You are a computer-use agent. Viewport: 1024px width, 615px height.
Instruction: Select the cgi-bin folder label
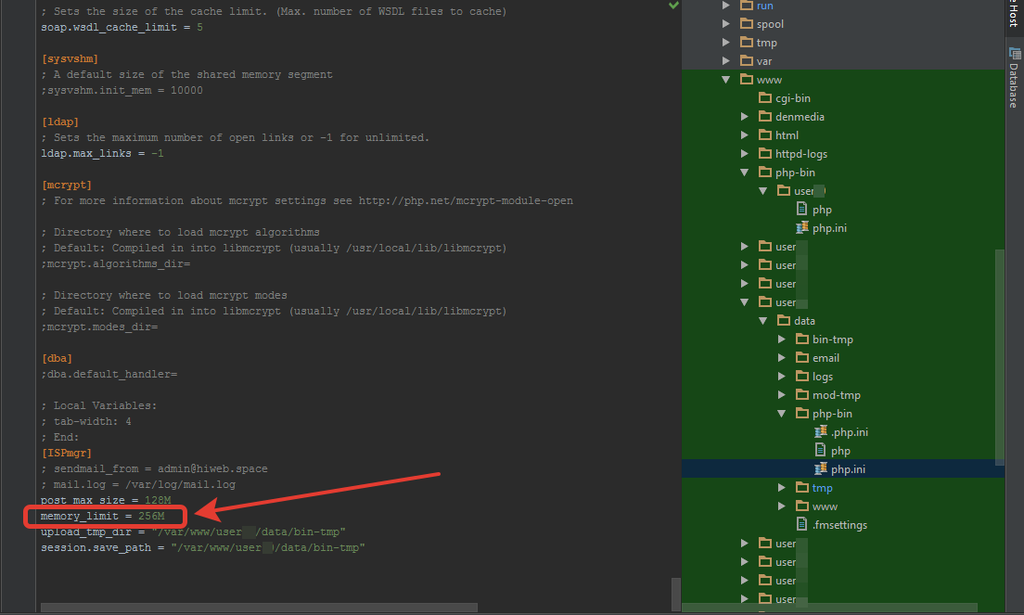tap(793, 98)
